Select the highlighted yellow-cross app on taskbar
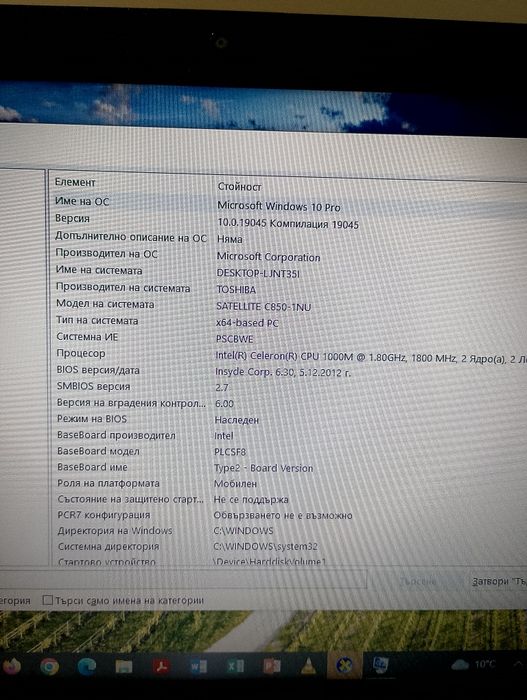The width and height of the screenshot is (527, 700). coord(344,665)
